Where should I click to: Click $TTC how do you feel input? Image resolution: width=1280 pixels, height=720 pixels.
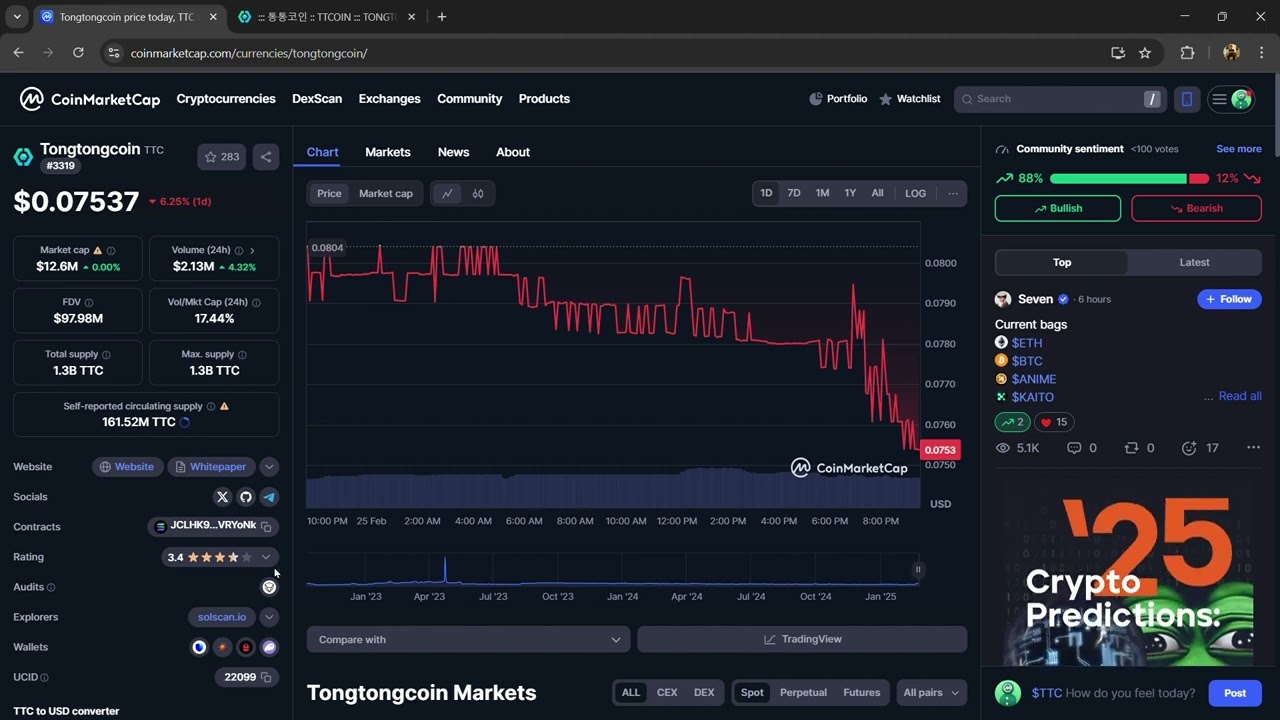click(1115, 693)
